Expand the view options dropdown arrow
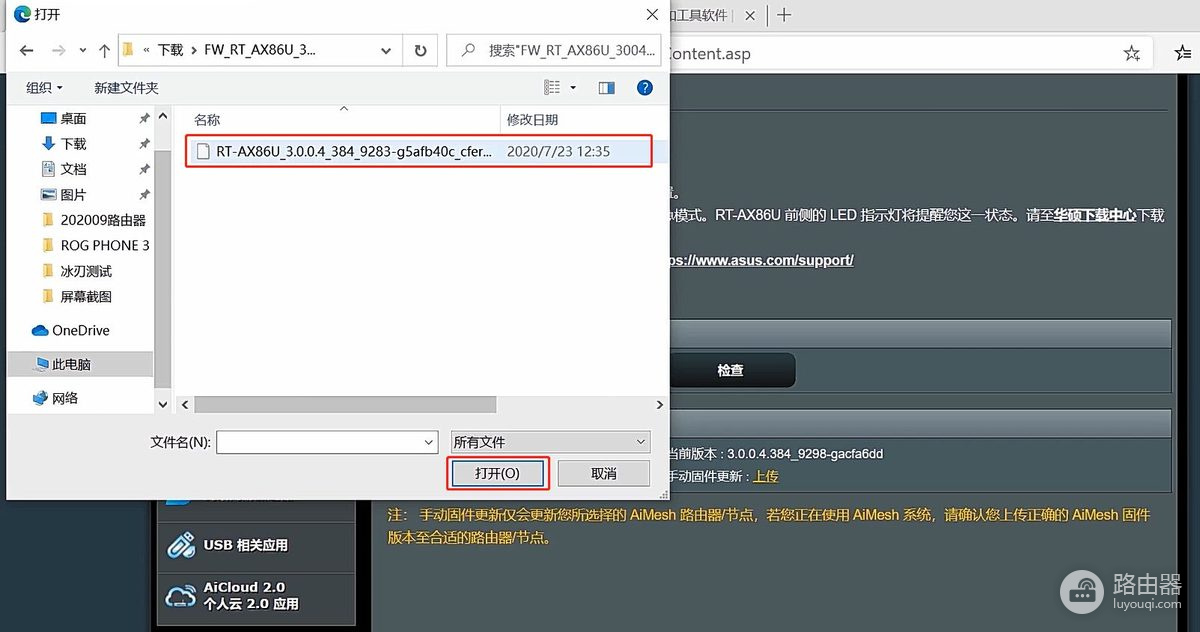The height and width of the screenshot is (632, 1200). (573, 88)
